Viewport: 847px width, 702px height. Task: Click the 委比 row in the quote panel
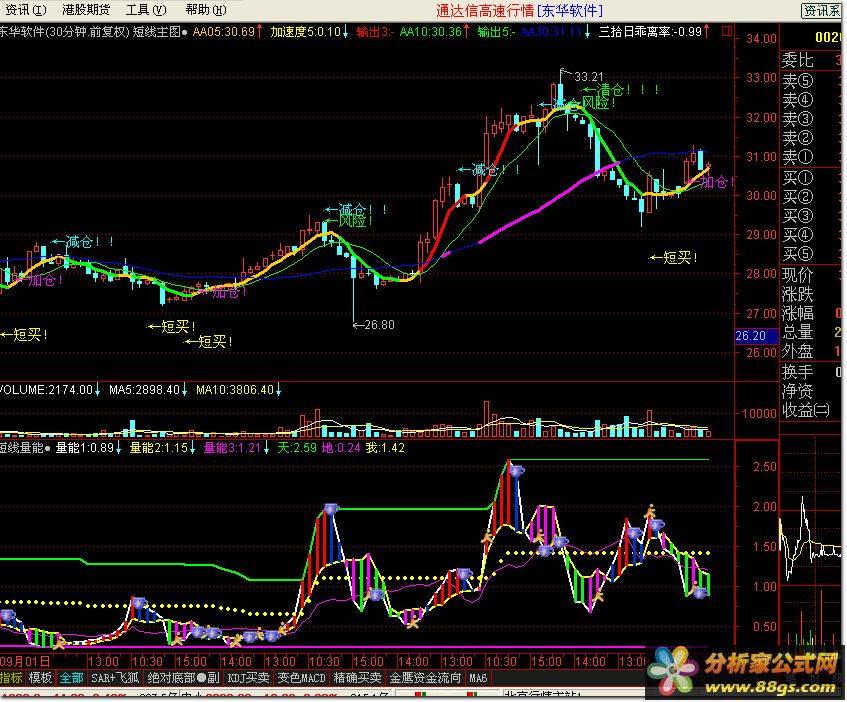point(812,60)
